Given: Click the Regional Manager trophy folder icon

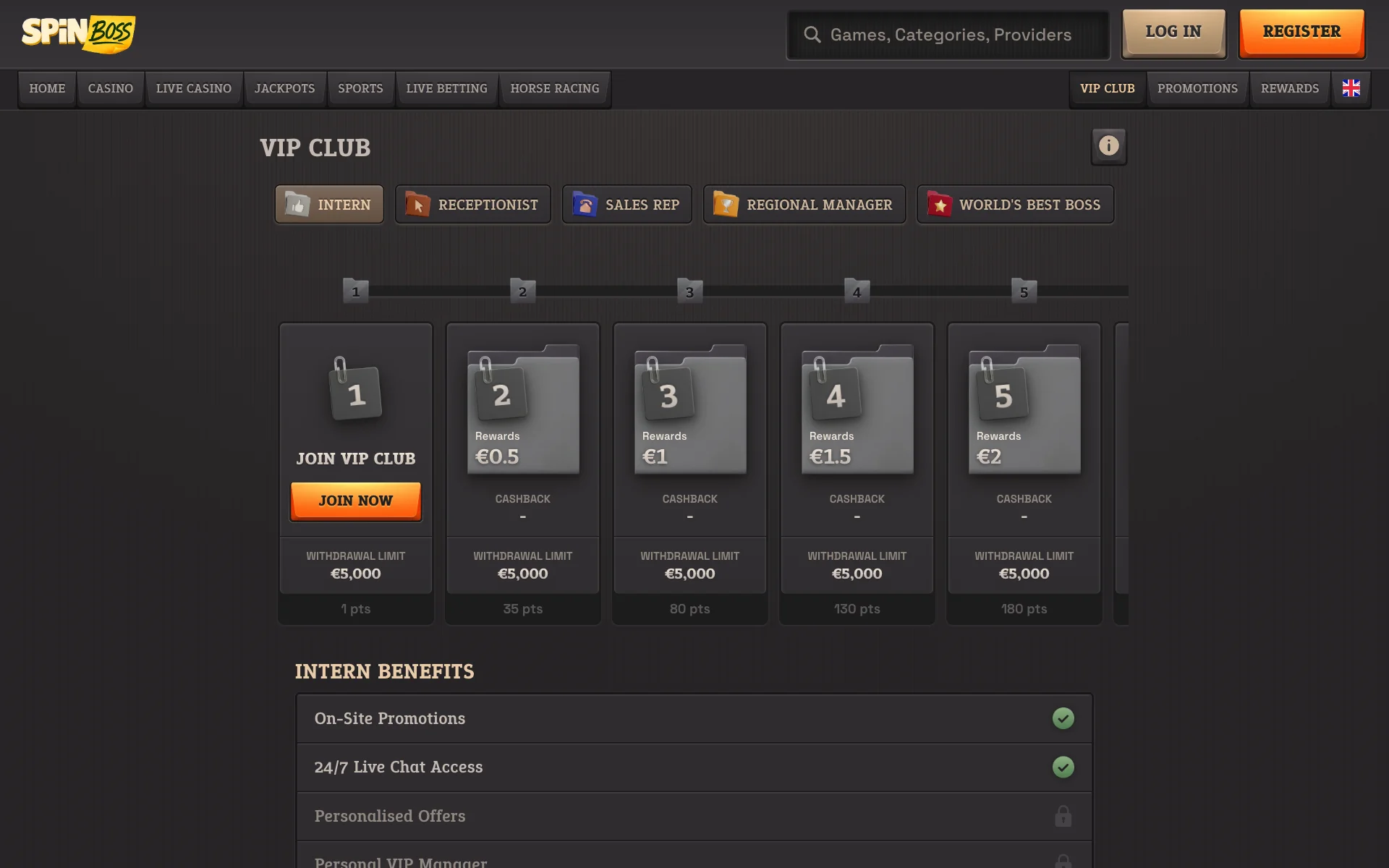Looking at the screenshot, I should pos(726,205).
